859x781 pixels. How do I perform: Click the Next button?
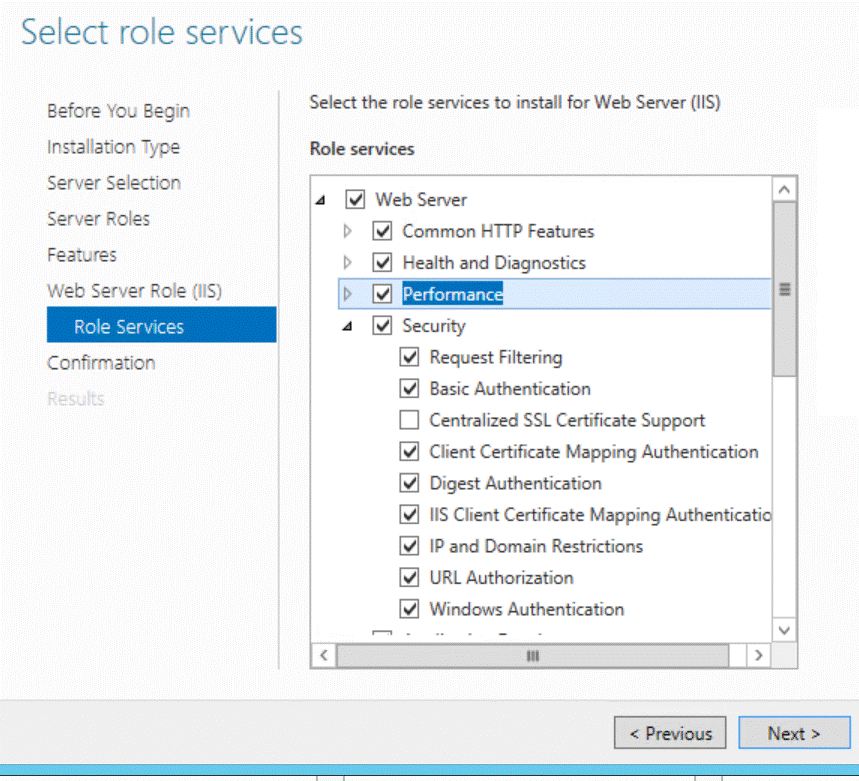794,733
